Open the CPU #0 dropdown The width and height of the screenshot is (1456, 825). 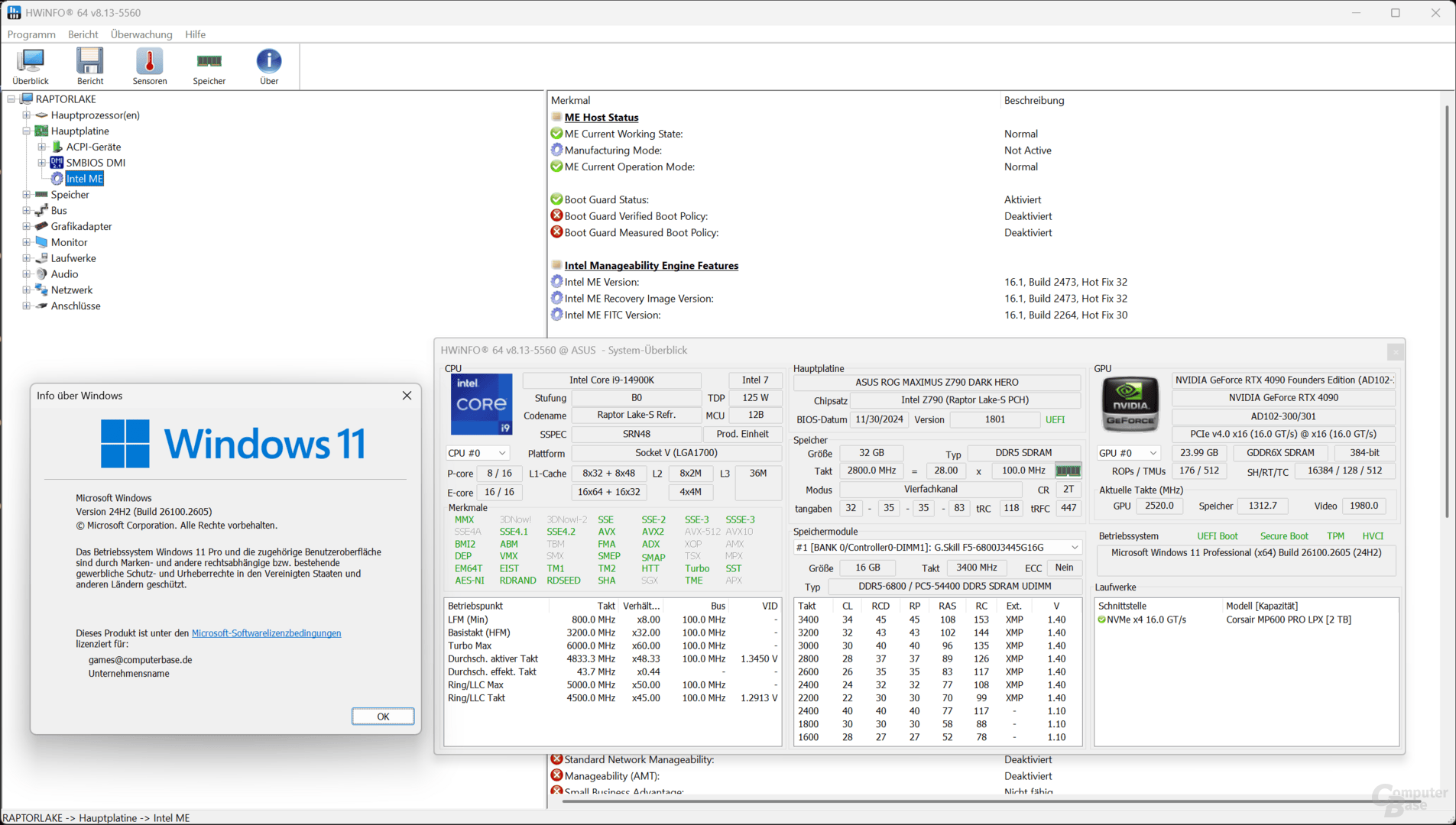coord(478,453)
